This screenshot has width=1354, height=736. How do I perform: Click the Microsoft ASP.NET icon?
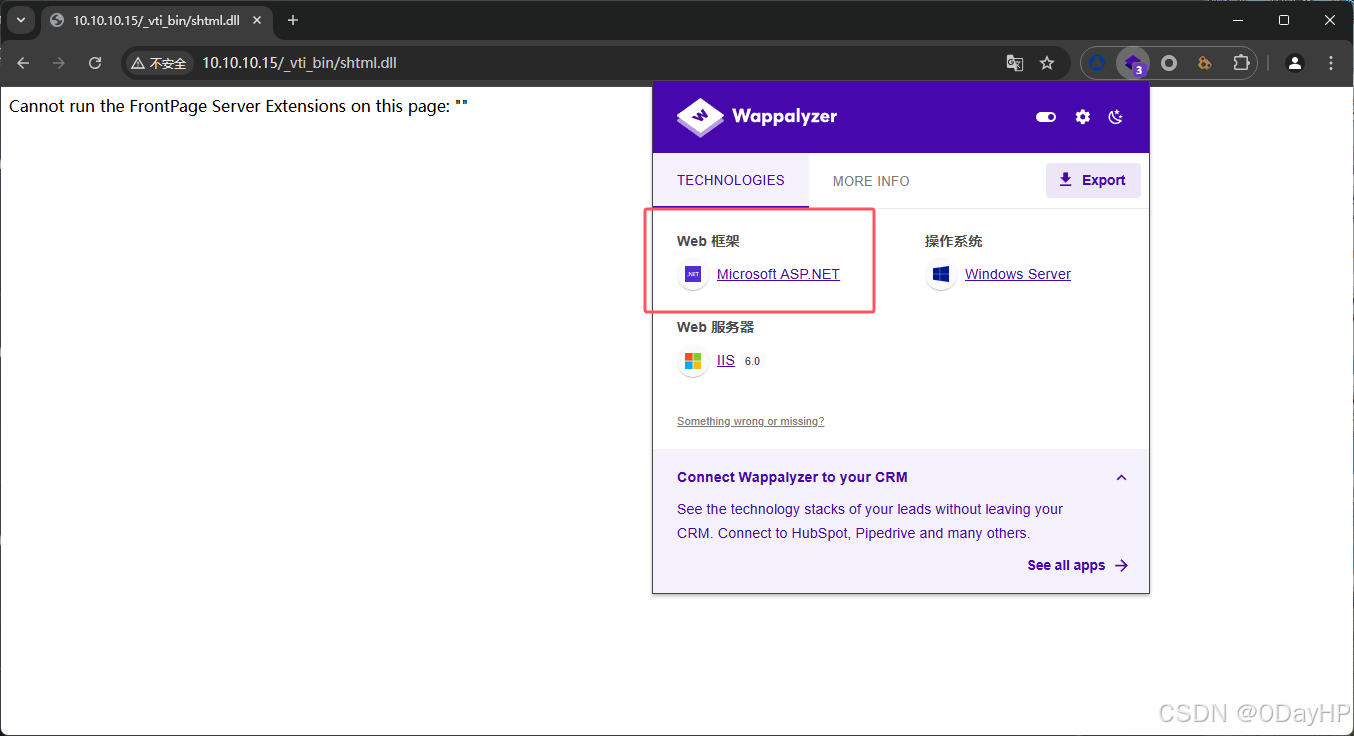click(x=693, y=274)
